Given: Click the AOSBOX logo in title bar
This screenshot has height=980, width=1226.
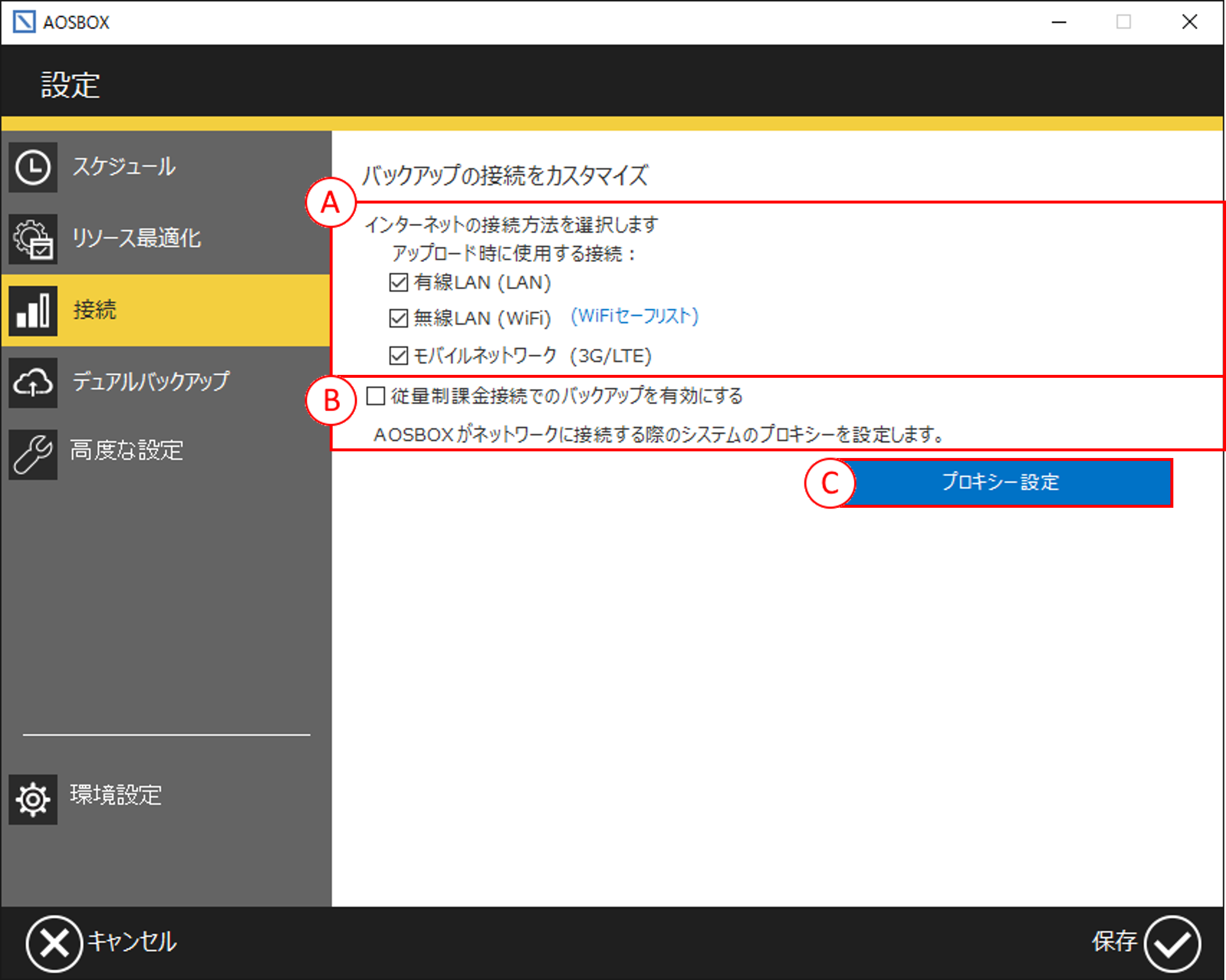Looking at the screenshot, I should (25, 22).
